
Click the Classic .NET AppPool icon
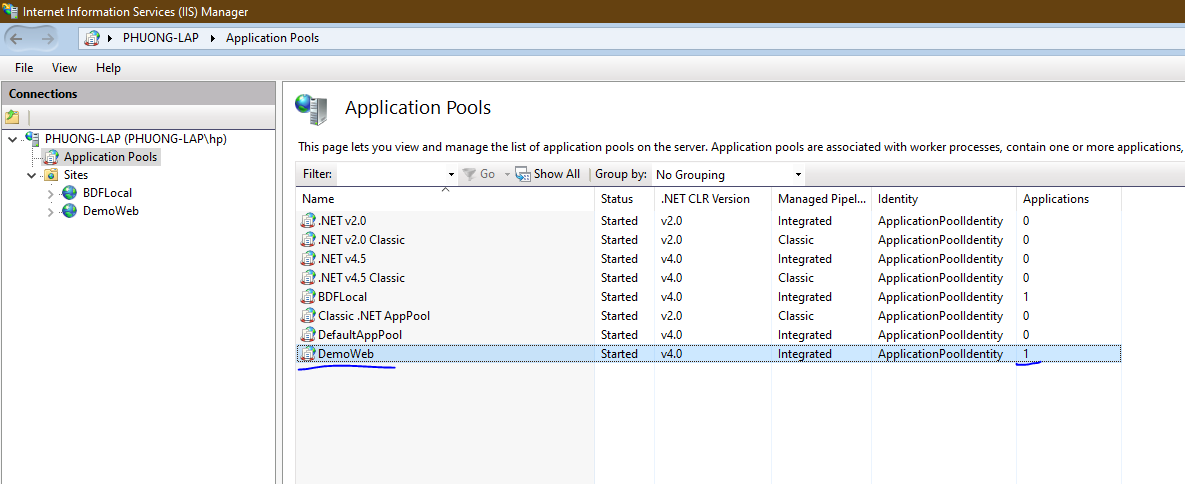pyautogui.click(x=308, y=315)
